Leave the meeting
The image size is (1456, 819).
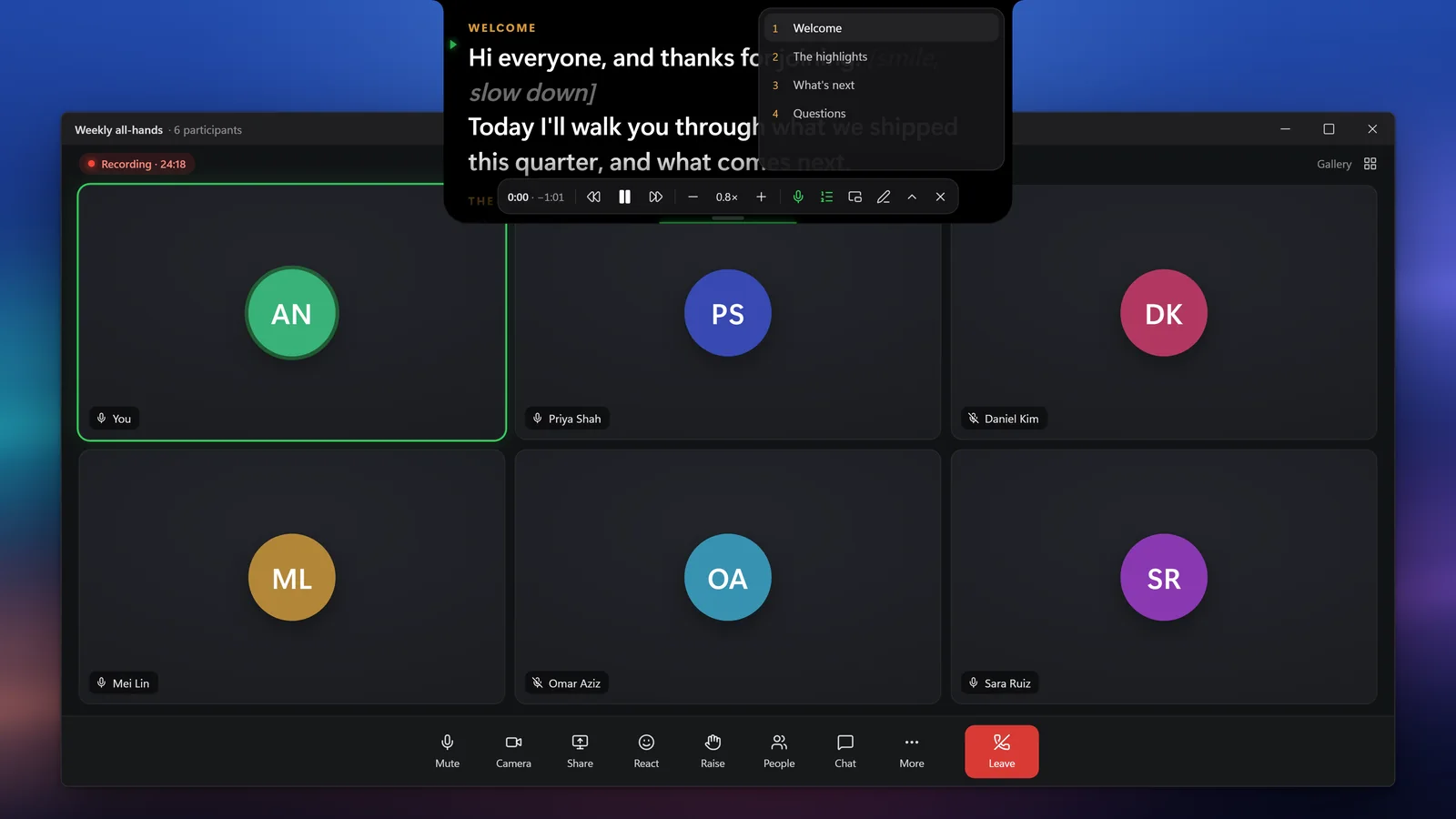pos(1002,751)
